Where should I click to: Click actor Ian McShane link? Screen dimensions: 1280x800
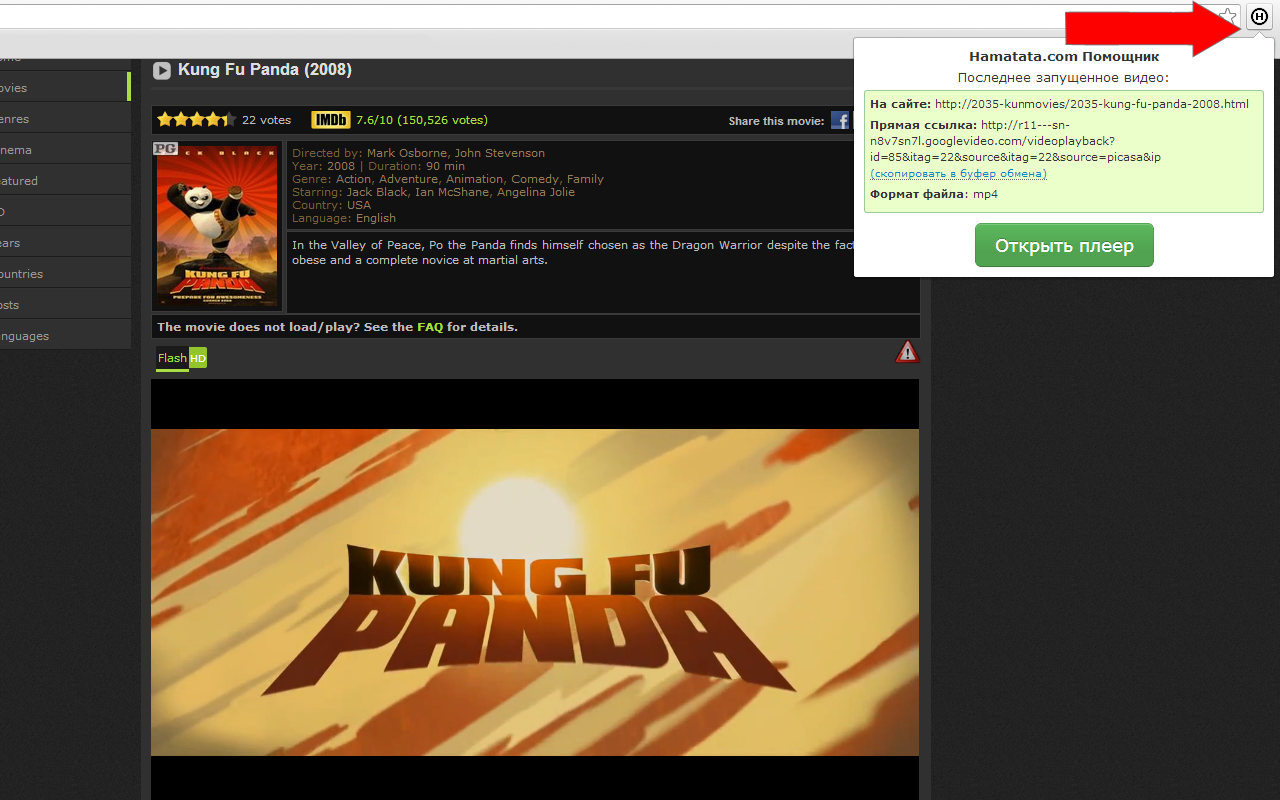point(450,192)
